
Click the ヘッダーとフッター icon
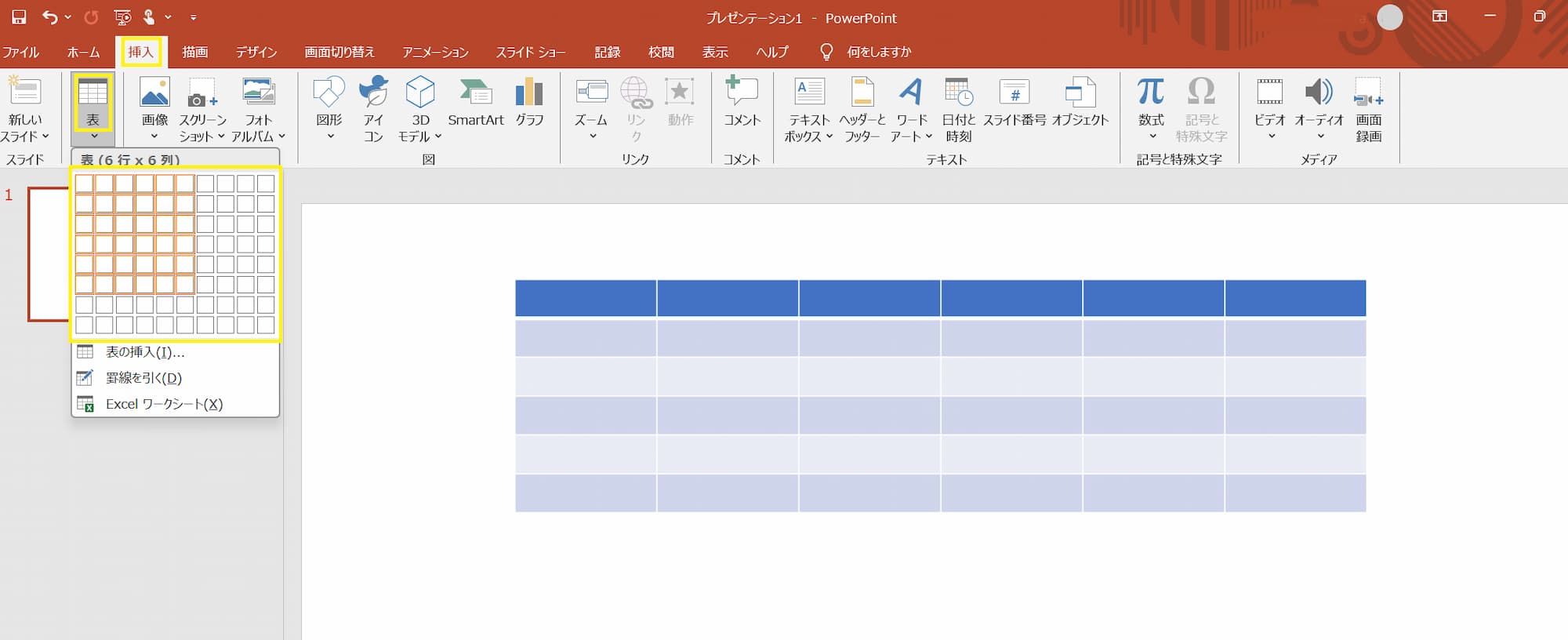(x=862, y=92)
